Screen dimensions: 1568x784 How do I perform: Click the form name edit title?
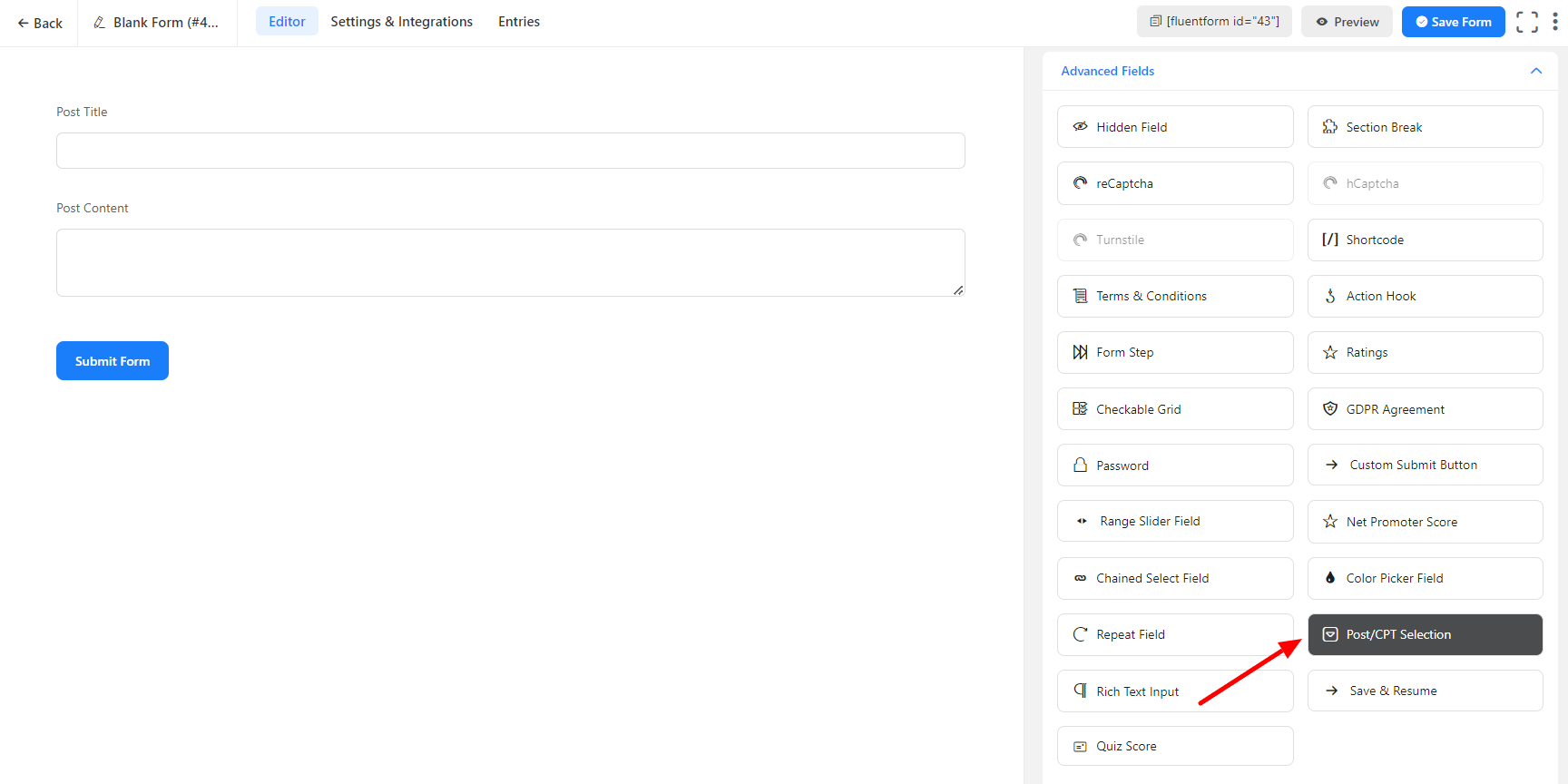(157, 23)
